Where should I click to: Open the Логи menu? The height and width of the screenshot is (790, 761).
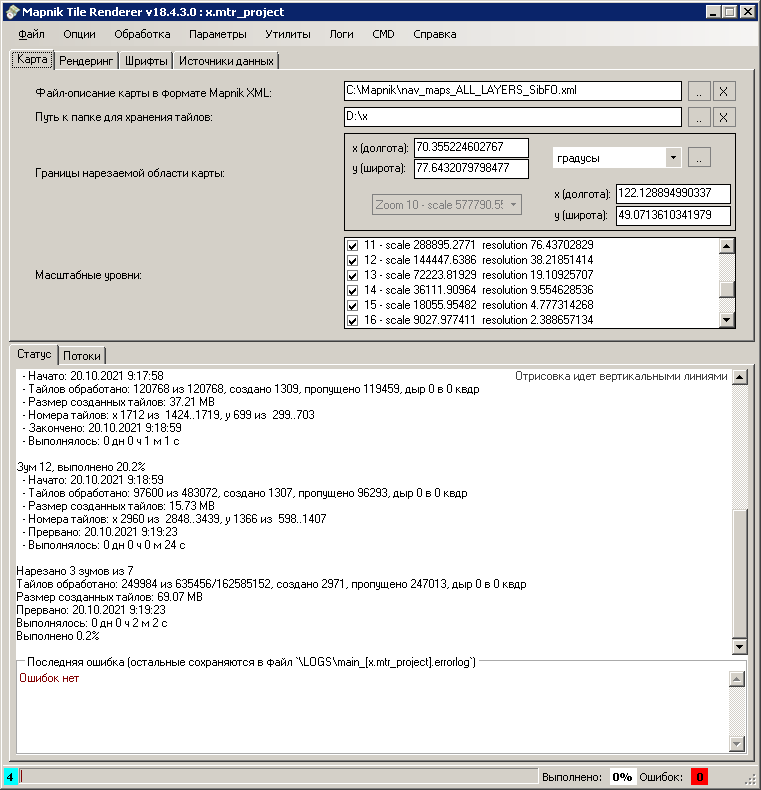pyautogui.click(x=341, y=34)
